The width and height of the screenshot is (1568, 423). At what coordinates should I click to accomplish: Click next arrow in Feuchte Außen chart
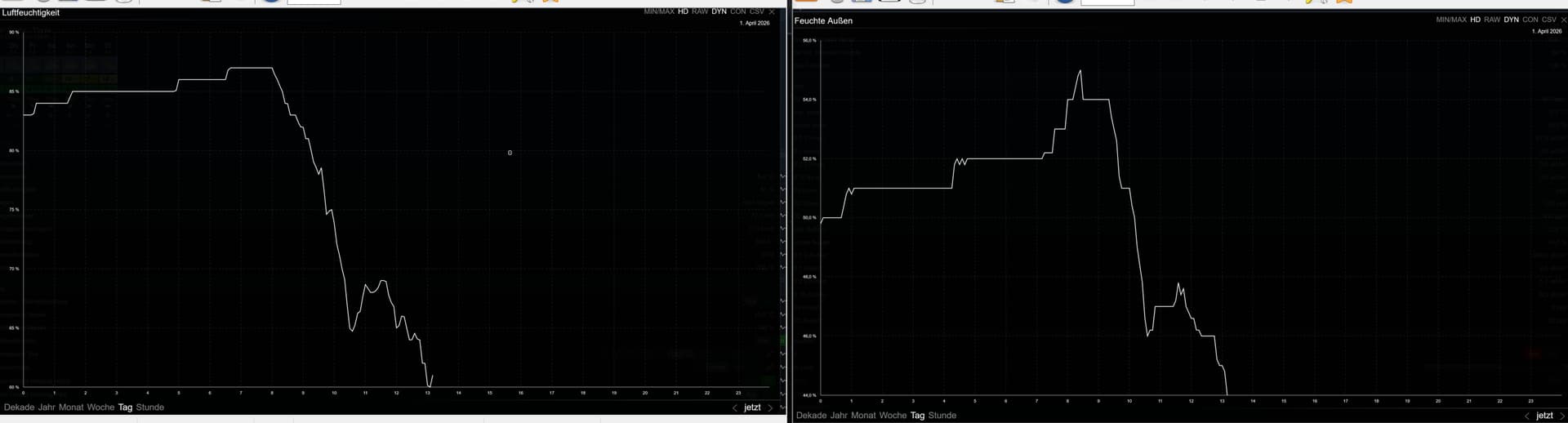click(1562, 416)
